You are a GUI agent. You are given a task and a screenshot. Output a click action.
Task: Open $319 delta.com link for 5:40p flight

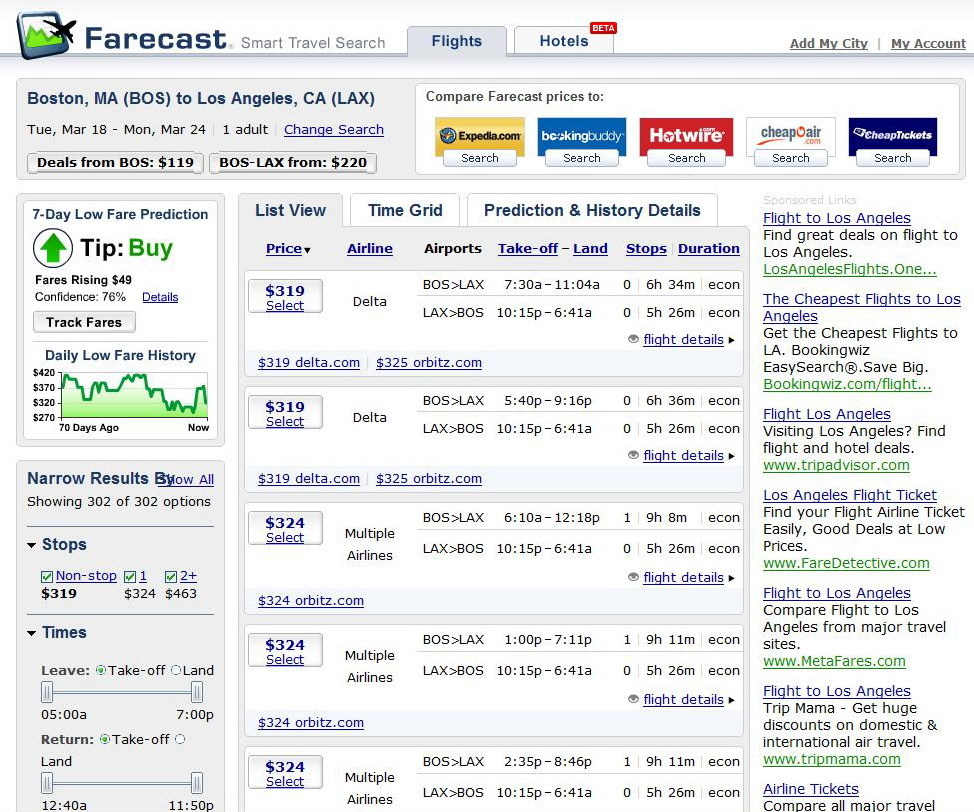pos(309,479)
